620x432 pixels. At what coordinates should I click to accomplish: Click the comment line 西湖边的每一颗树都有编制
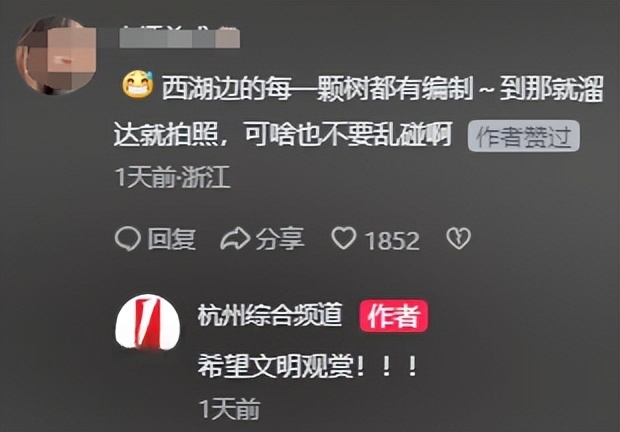coord(318,88)
